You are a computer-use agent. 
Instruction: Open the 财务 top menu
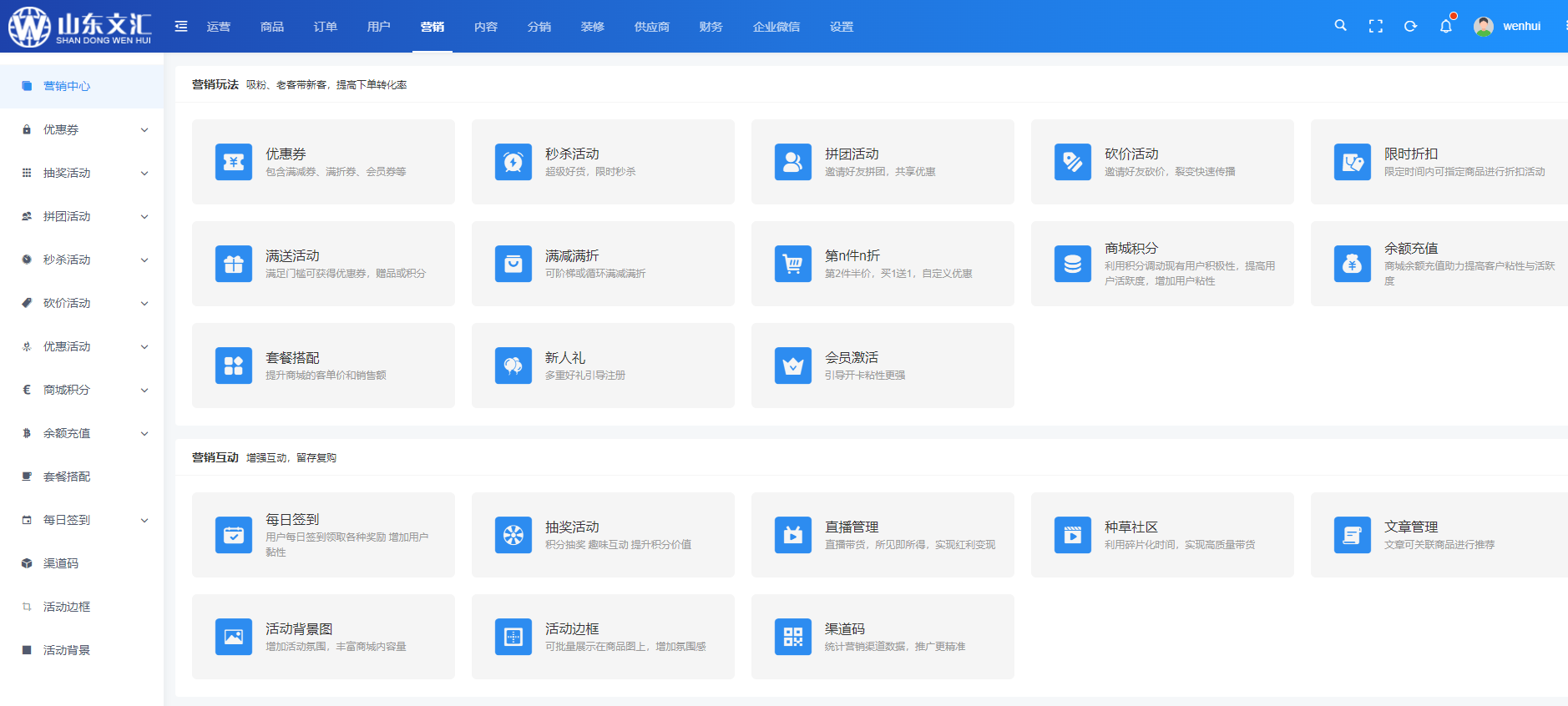point(711,27)
